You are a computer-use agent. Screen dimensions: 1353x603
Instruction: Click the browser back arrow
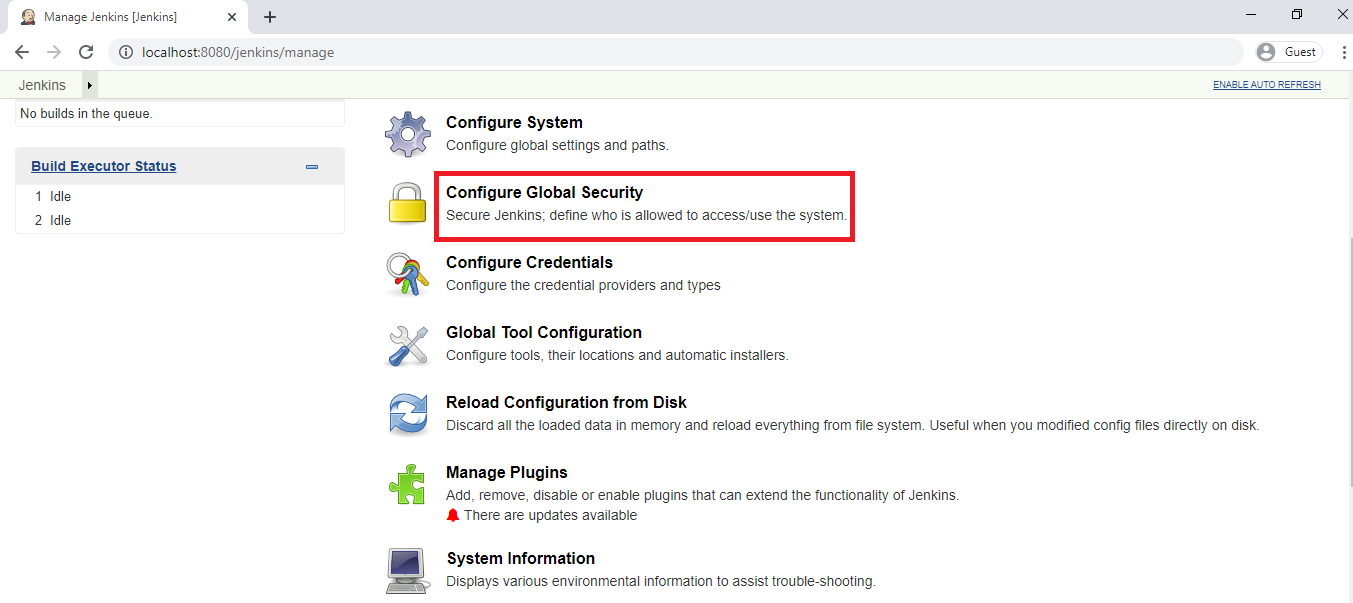click(x=22, y=52)
